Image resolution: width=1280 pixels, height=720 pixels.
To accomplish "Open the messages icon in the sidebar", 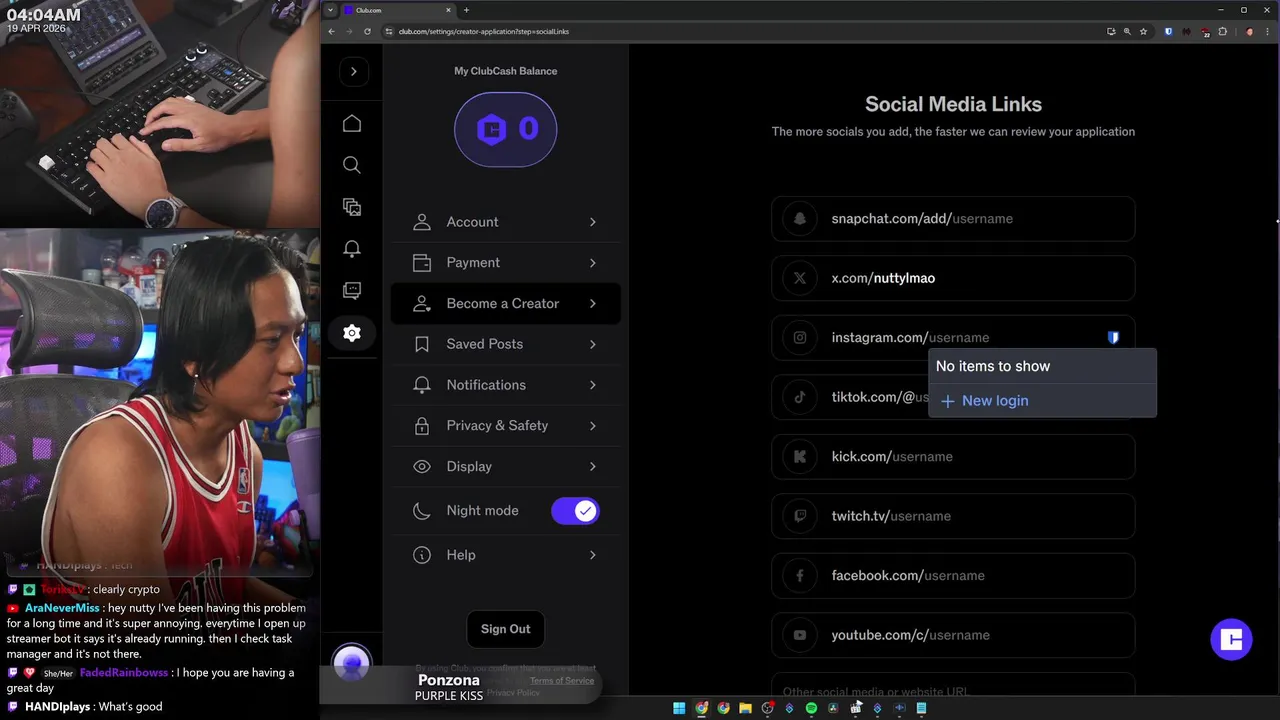I will click(351, 290).
